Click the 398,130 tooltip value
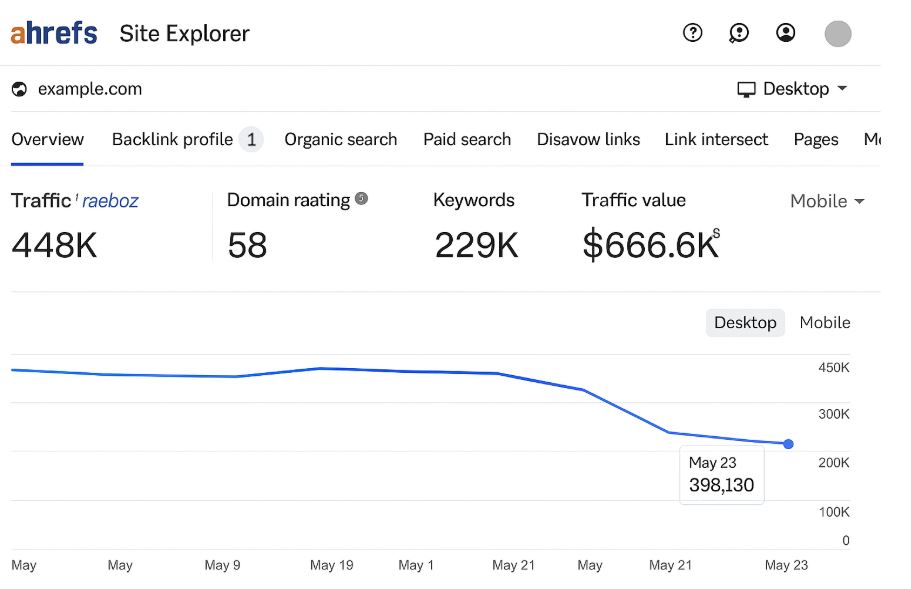Screen dimensions: 911x589 (x=721, y=485)
